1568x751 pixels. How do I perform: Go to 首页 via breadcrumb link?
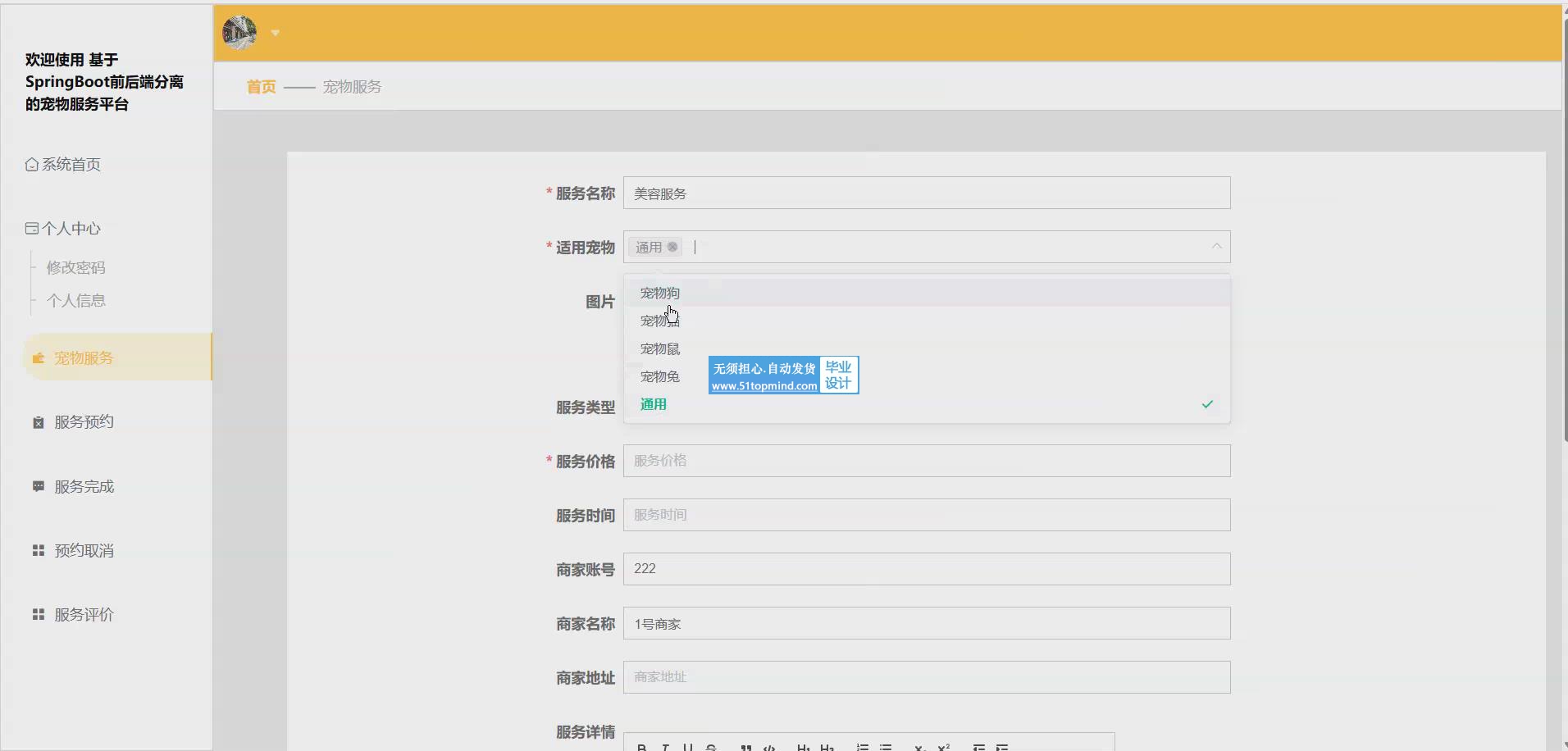(x=261, y=87)
